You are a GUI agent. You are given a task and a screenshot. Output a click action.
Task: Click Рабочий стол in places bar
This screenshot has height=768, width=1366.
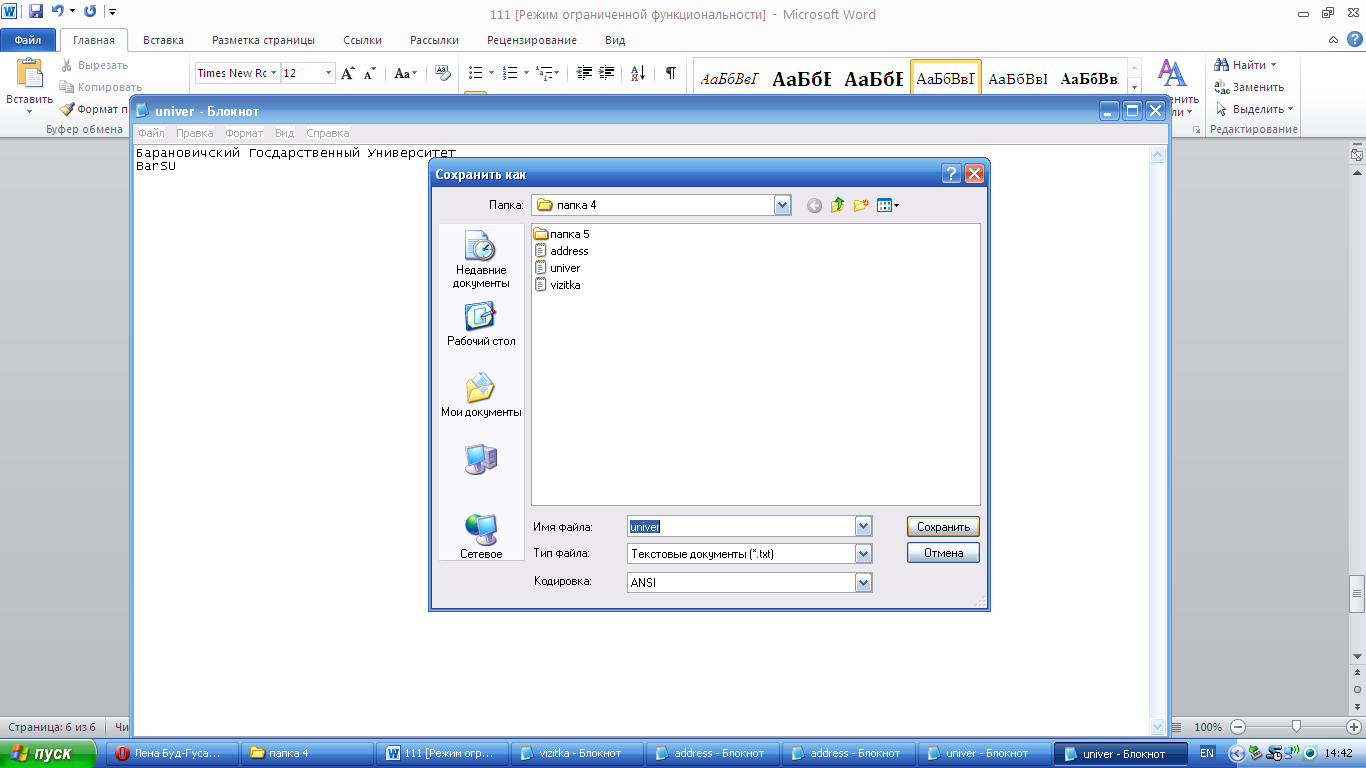click(481, 326)
